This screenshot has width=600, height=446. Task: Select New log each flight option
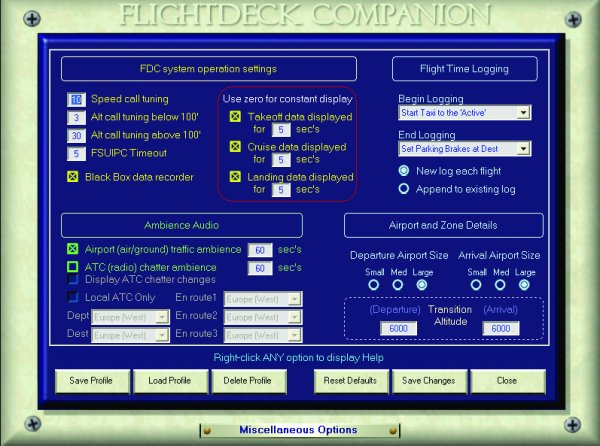coord(404,171)
